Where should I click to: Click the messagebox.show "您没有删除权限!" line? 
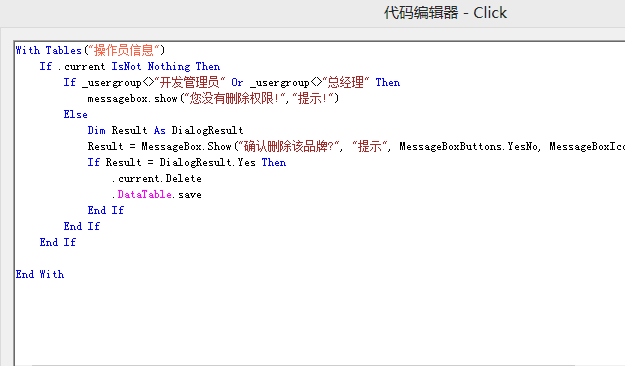click(213, 98)
